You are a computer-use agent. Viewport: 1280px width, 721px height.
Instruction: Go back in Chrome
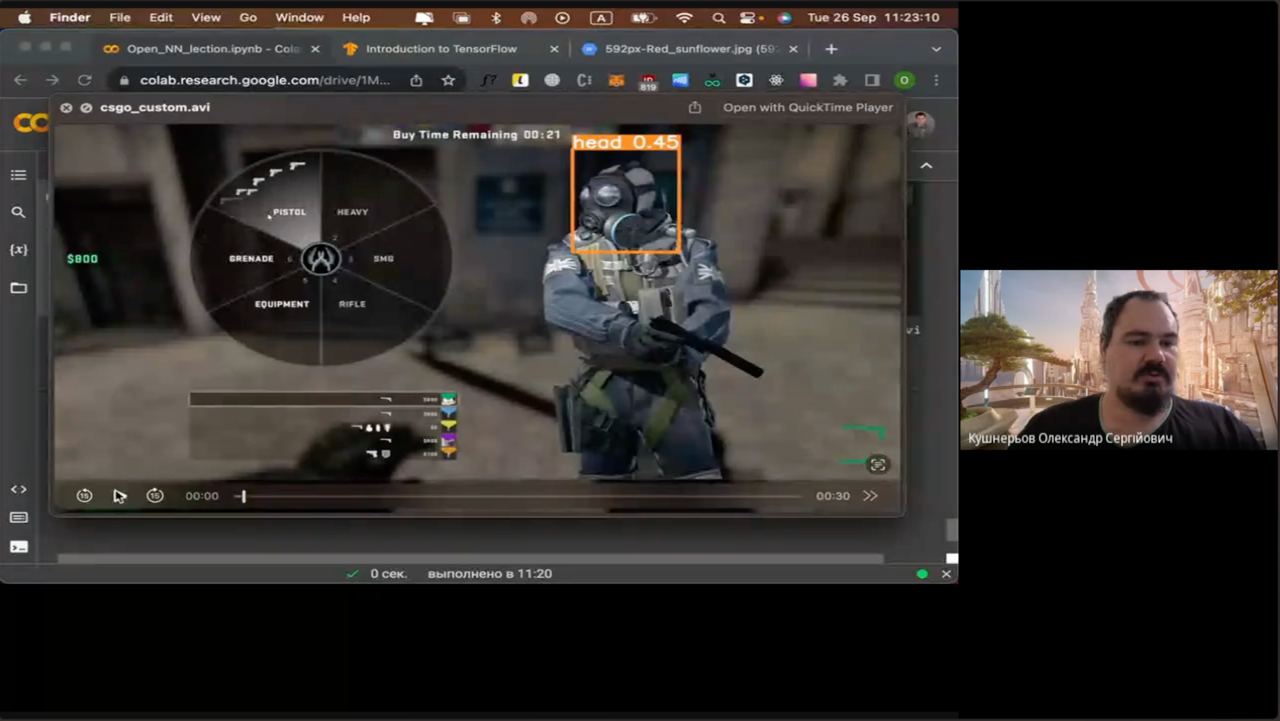tap(21, 80)
